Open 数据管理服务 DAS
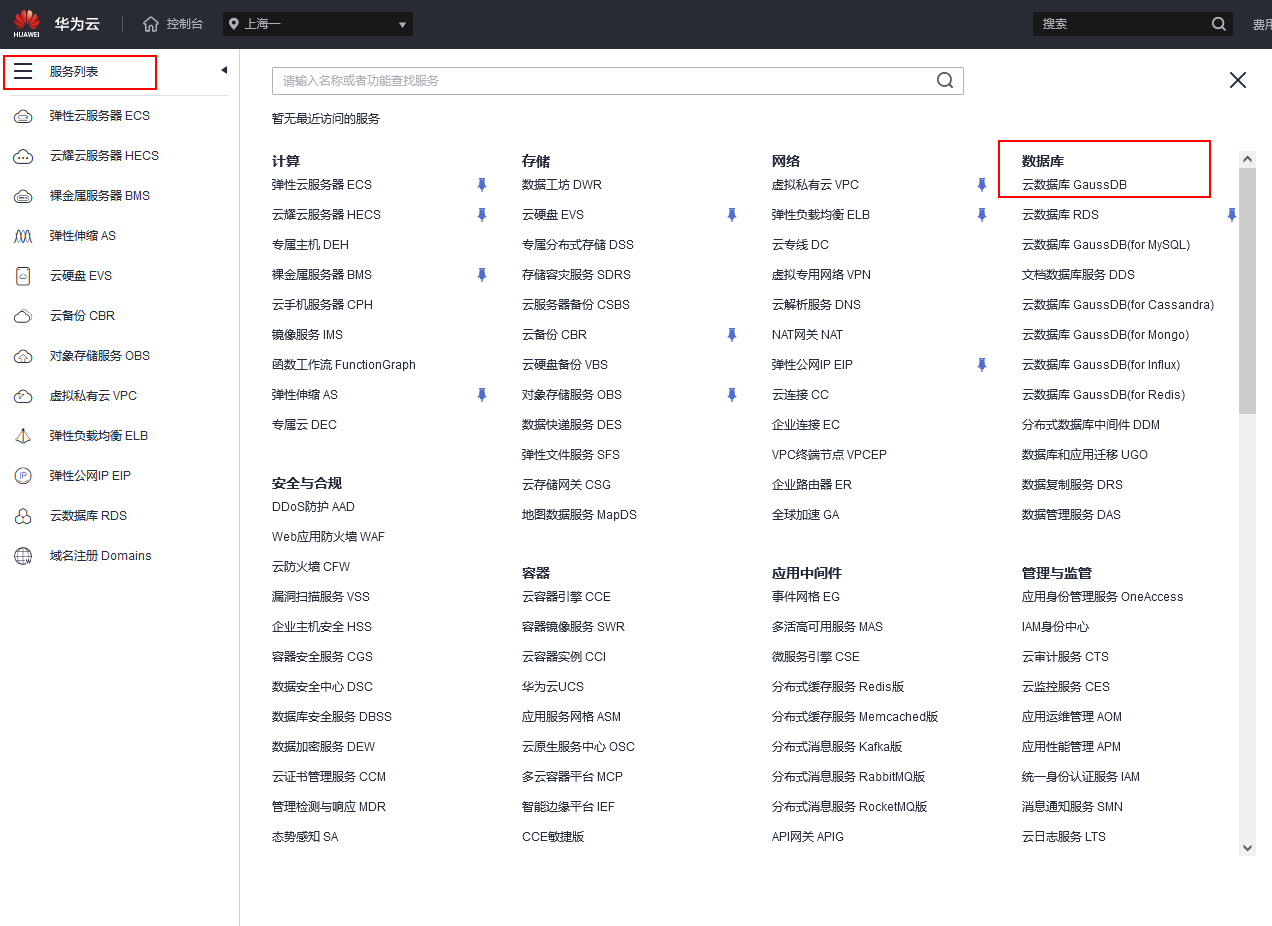 [1071, 515]
